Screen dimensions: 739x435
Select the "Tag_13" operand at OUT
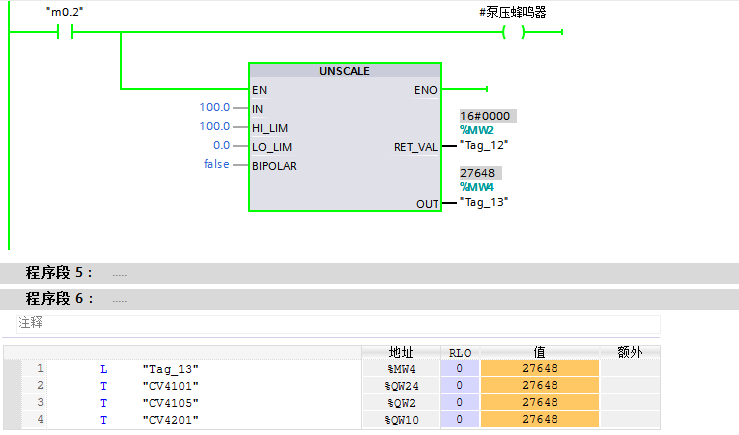point(484,202)
